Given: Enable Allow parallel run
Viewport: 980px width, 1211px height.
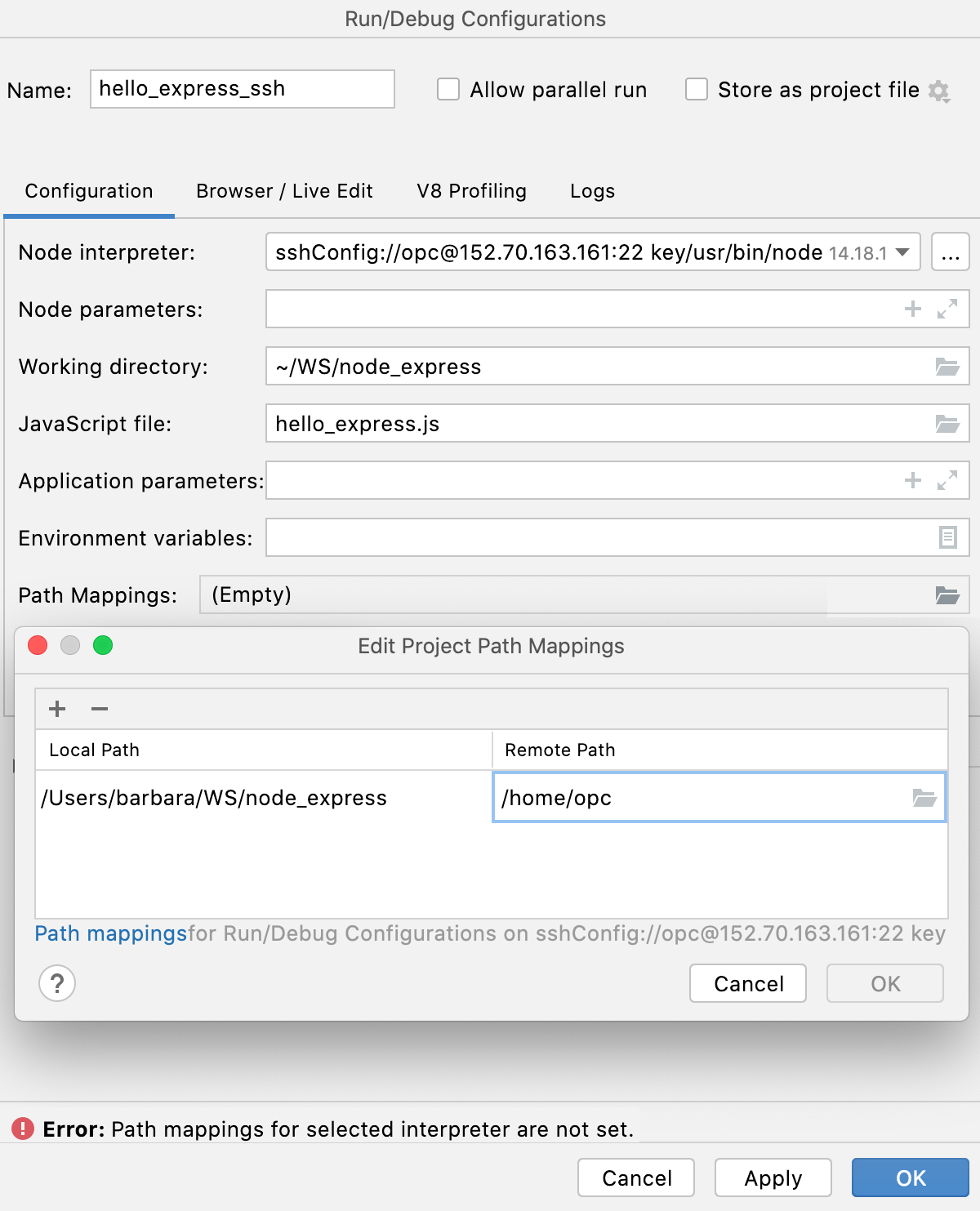Looking at the screenshot, I should [x=448, y=90].
